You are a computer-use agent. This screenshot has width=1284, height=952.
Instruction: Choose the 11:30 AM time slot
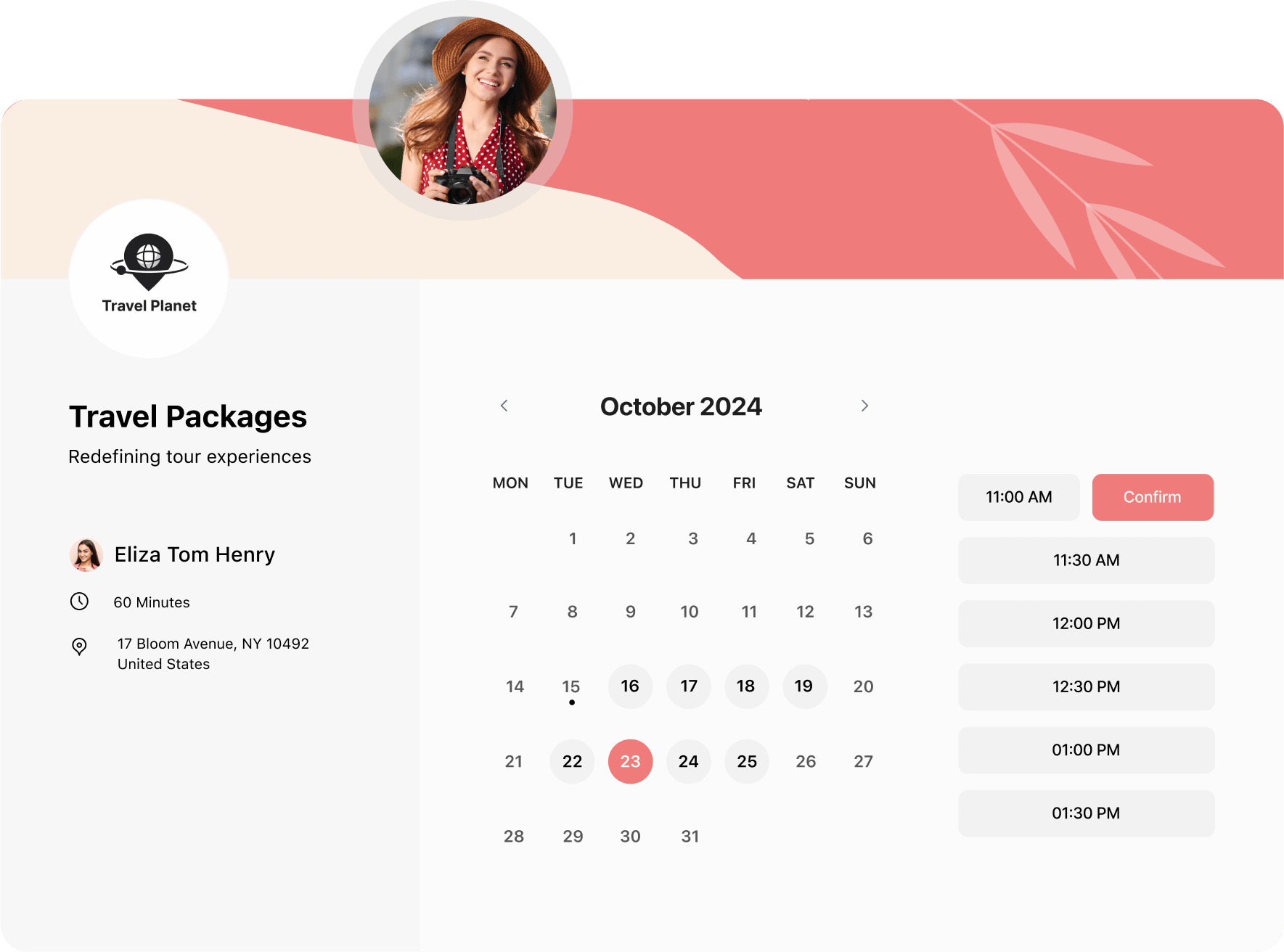(1086, 560)
